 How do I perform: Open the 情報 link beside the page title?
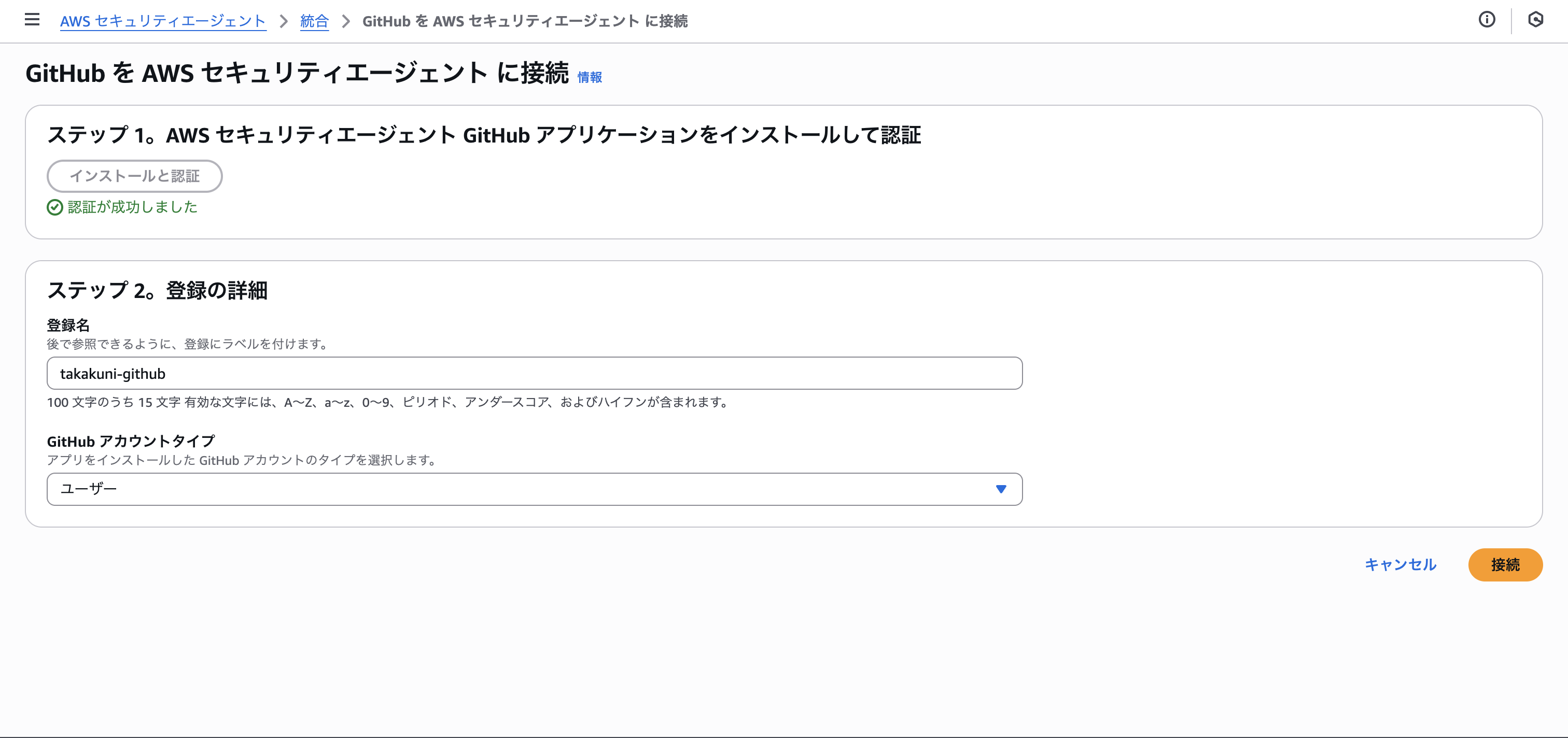589,77
